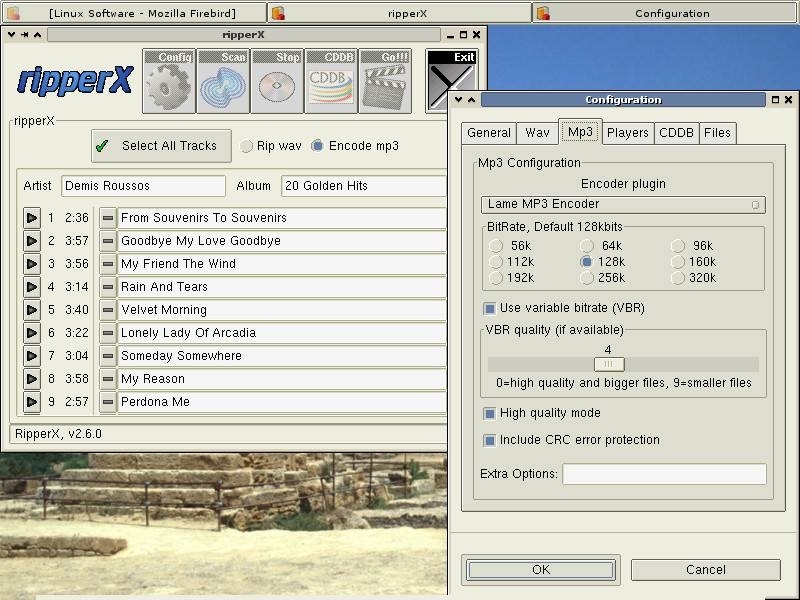Switch to the Files tab

pos(717,133)
